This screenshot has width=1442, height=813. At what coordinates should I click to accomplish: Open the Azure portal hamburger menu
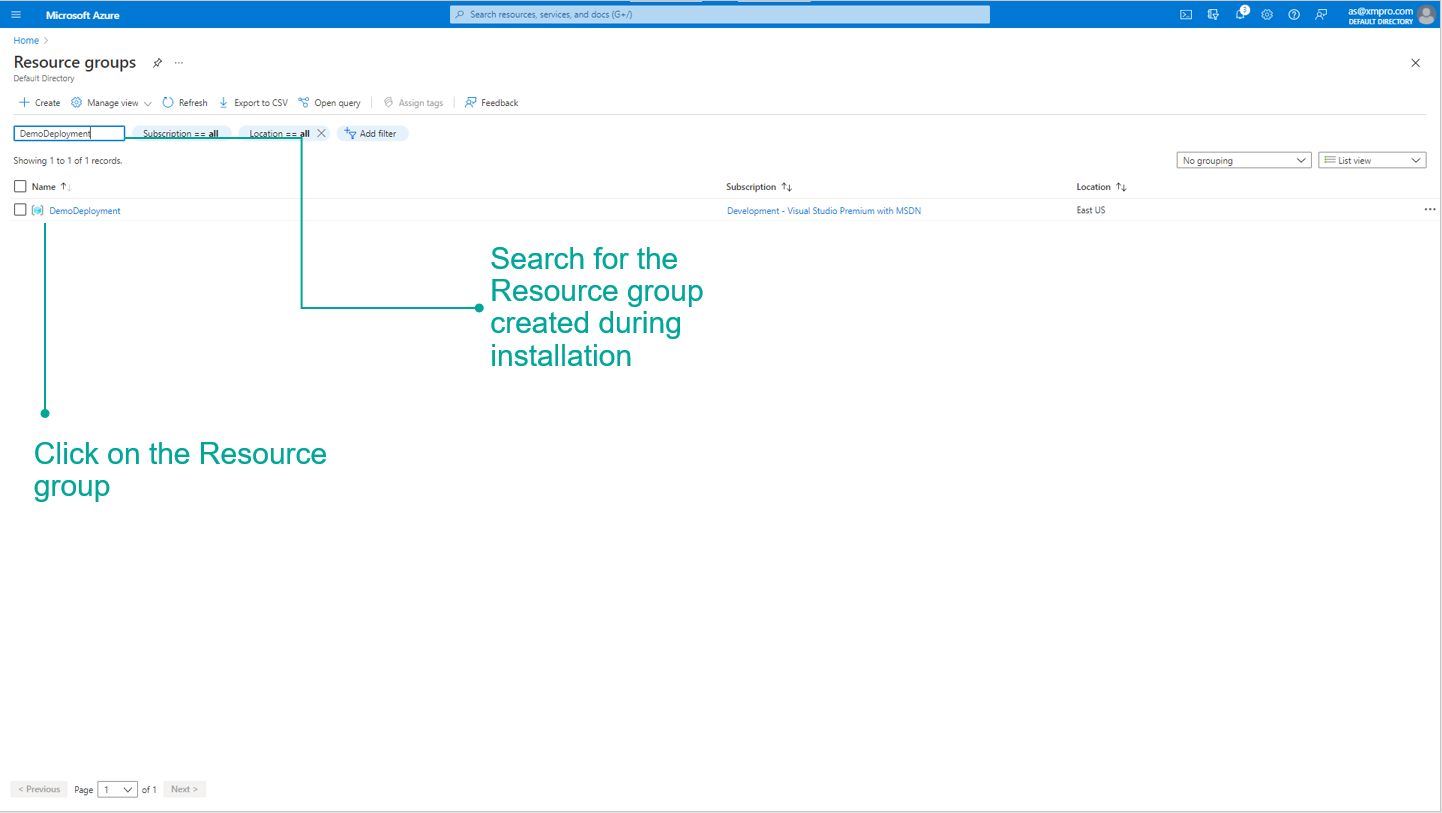[x=16, y=15]
